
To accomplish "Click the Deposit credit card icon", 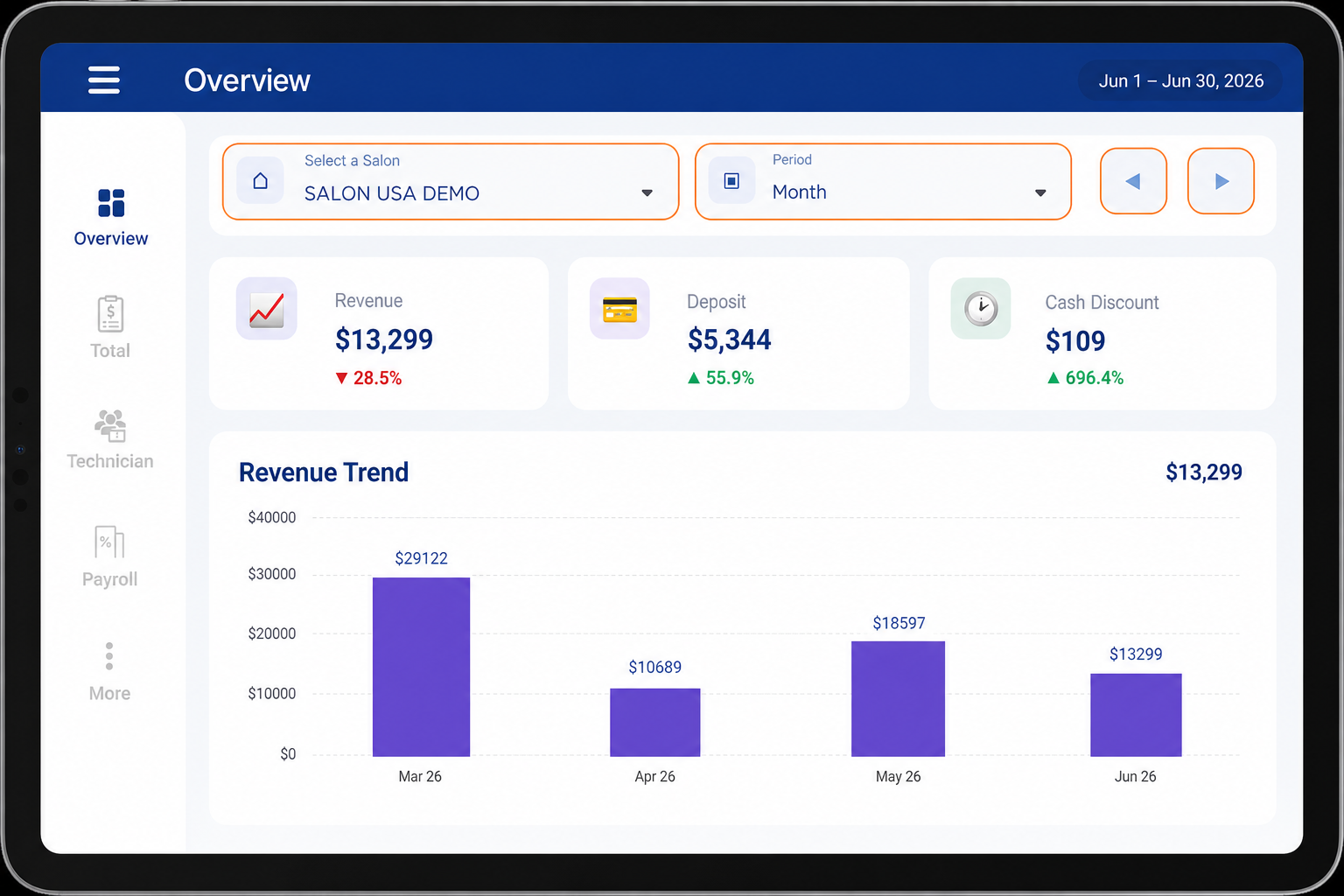I will click(619, 309).
